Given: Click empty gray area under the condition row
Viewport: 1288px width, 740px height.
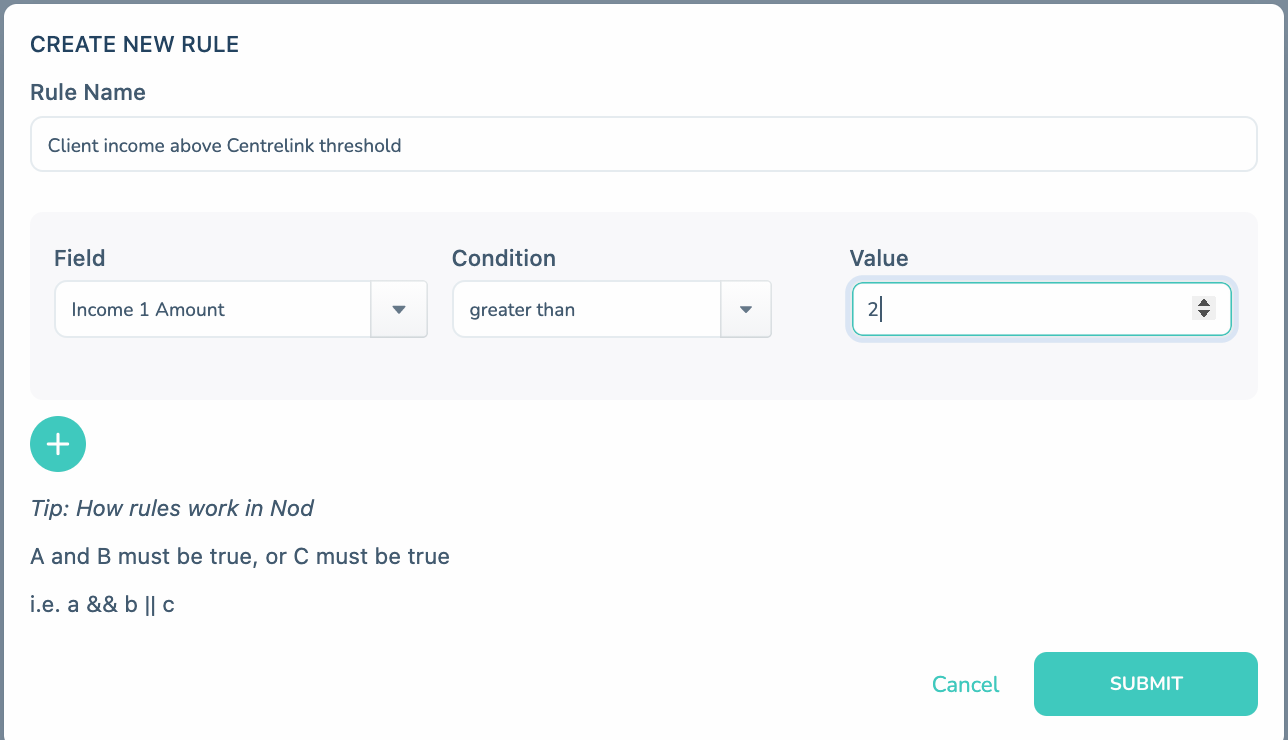Looking at the screenshot, I should 643,370.
